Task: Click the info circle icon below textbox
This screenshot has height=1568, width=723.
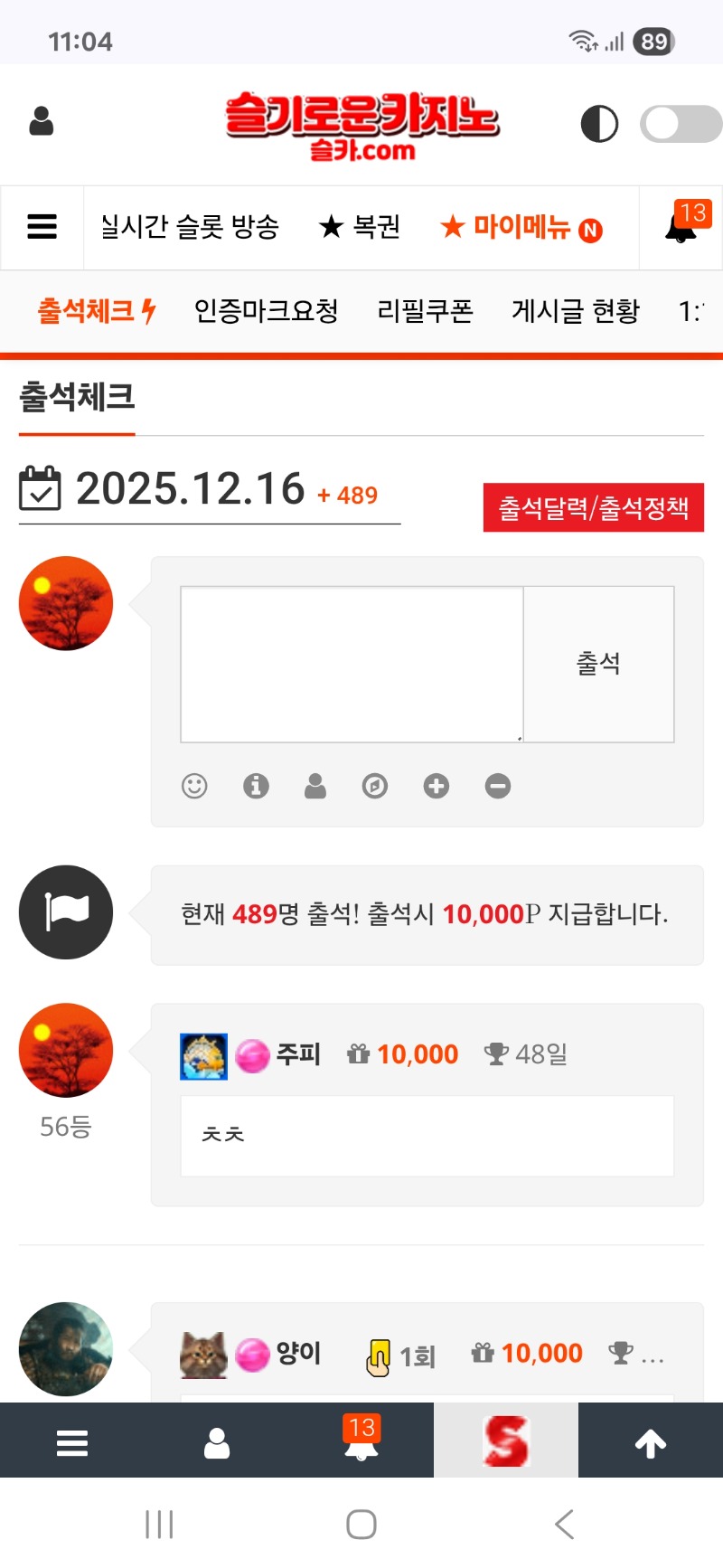Action: [256, 786]
